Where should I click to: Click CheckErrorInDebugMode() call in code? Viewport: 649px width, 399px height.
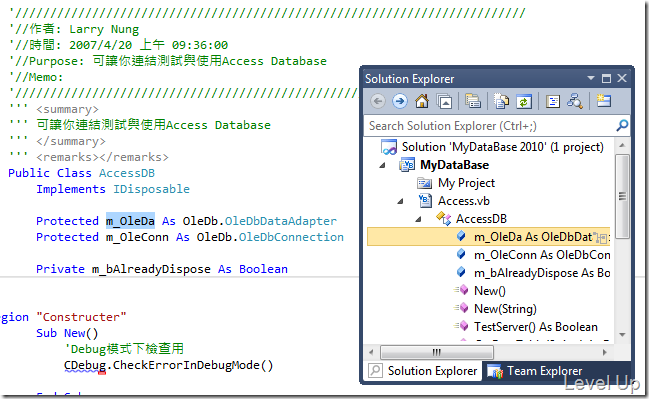pos(193,365)
